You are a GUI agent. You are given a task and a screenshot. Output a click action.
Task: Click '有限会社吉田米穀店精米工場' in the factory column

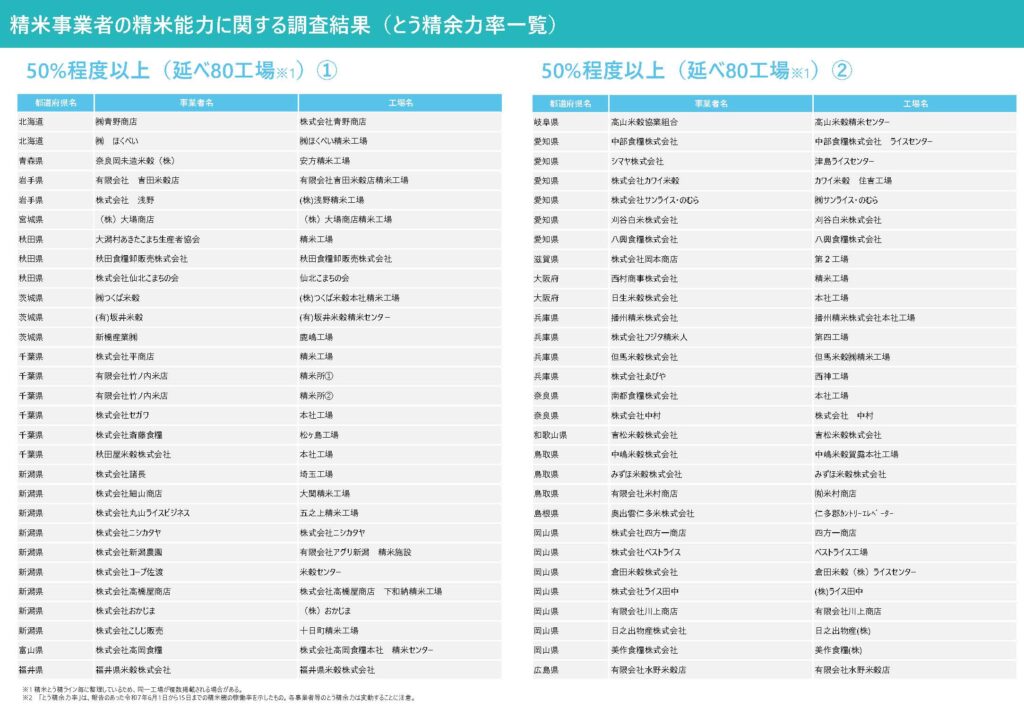point(354,180)
